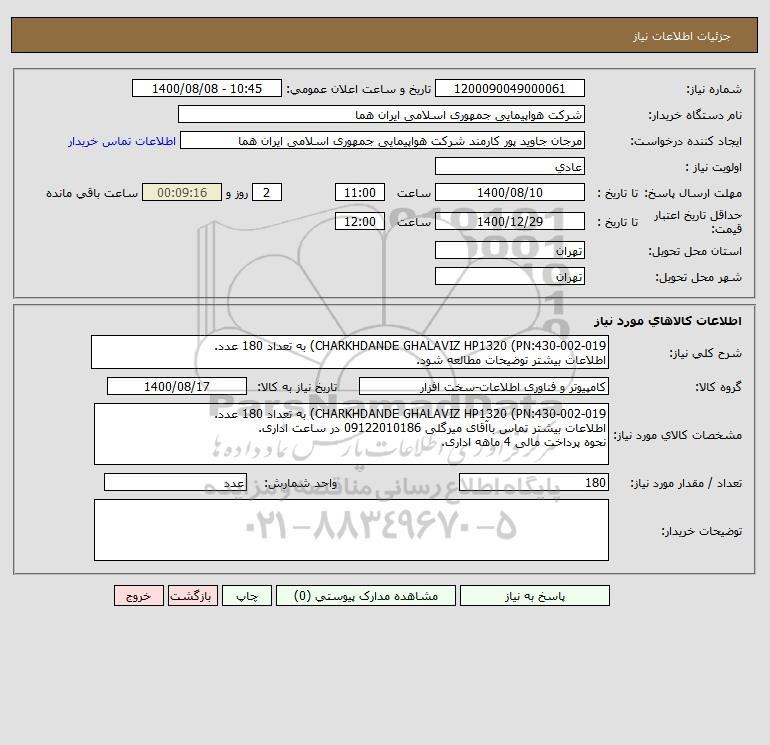This screenshot has height=745, width=770.
Task: Click the چاپ print button
Action: [x=247, y=596]
